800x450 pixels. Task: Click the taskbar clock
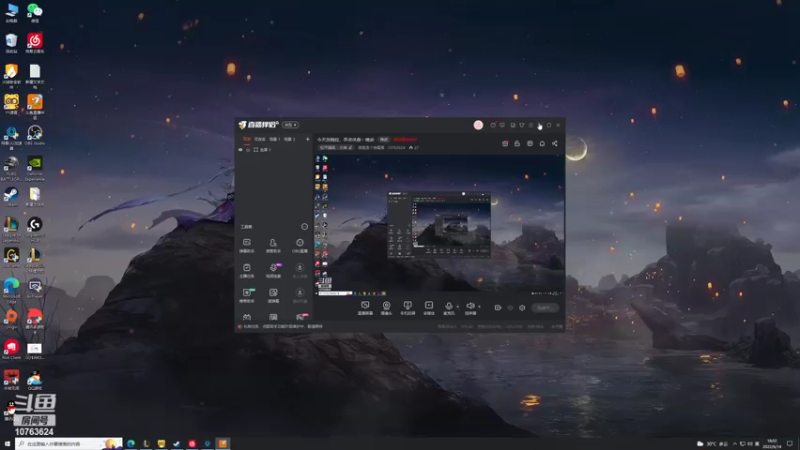tap(772, 444)
